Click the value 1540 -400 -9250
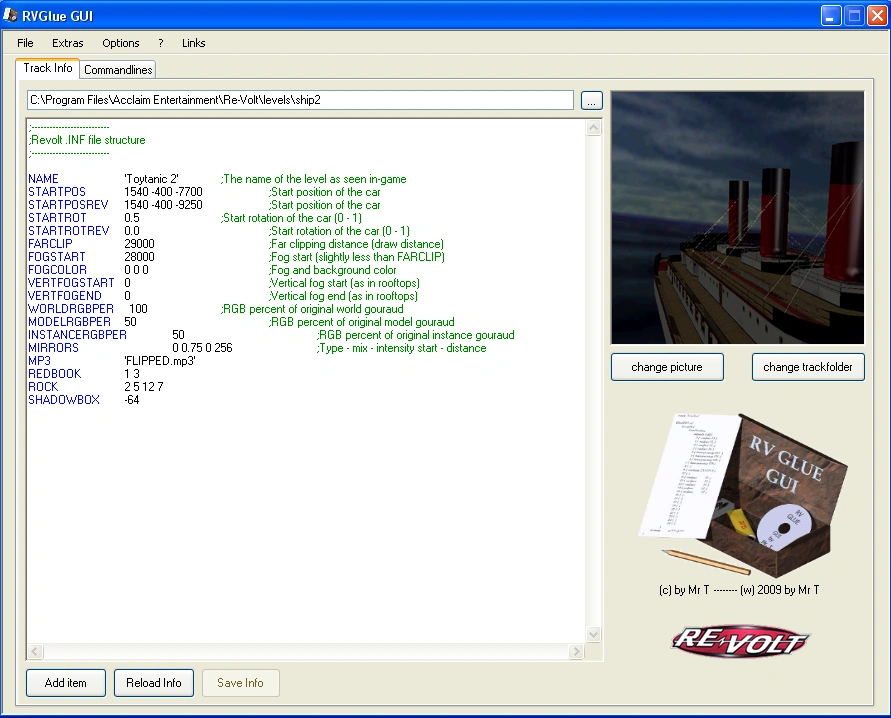The height and width of the screenshot is (718, 891). click(x=163, y=205)
